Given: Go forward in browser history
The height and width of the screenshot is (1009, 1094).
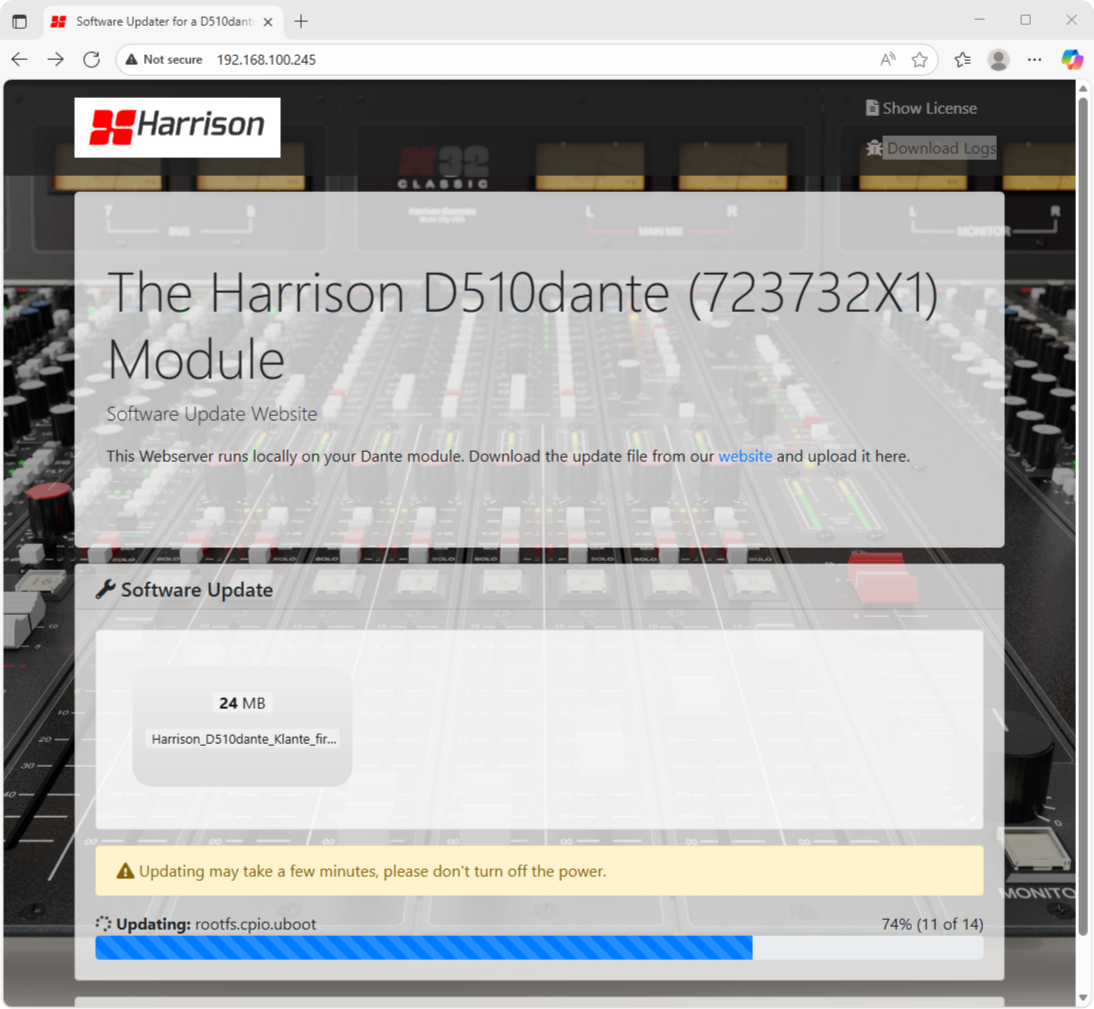Looking at the screenshot, I should click(x=55, y=59).
